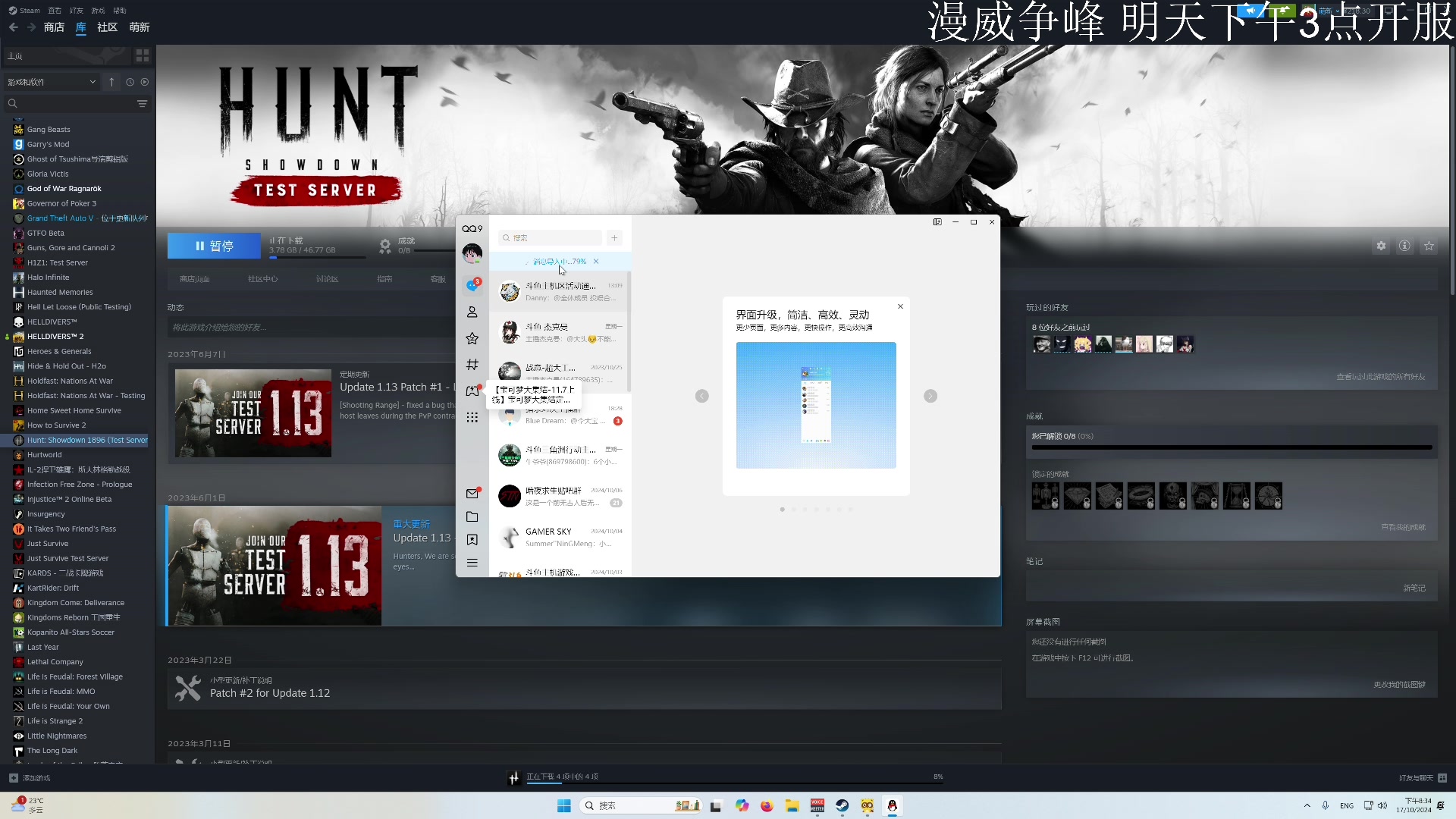
Task: Open advanced filter options in library search
Action: pyautogui.click(x=142, y=104)
